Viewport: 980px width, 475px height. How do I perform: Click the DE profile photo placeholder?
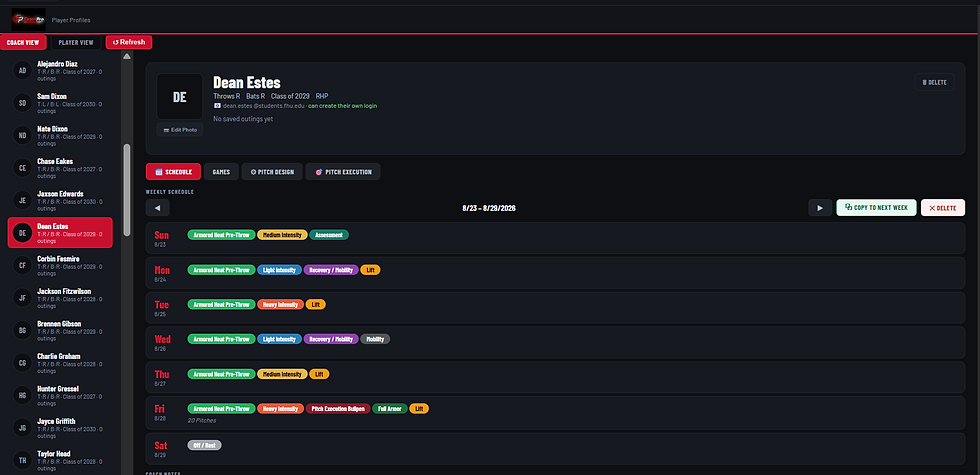tap(179, 97)
